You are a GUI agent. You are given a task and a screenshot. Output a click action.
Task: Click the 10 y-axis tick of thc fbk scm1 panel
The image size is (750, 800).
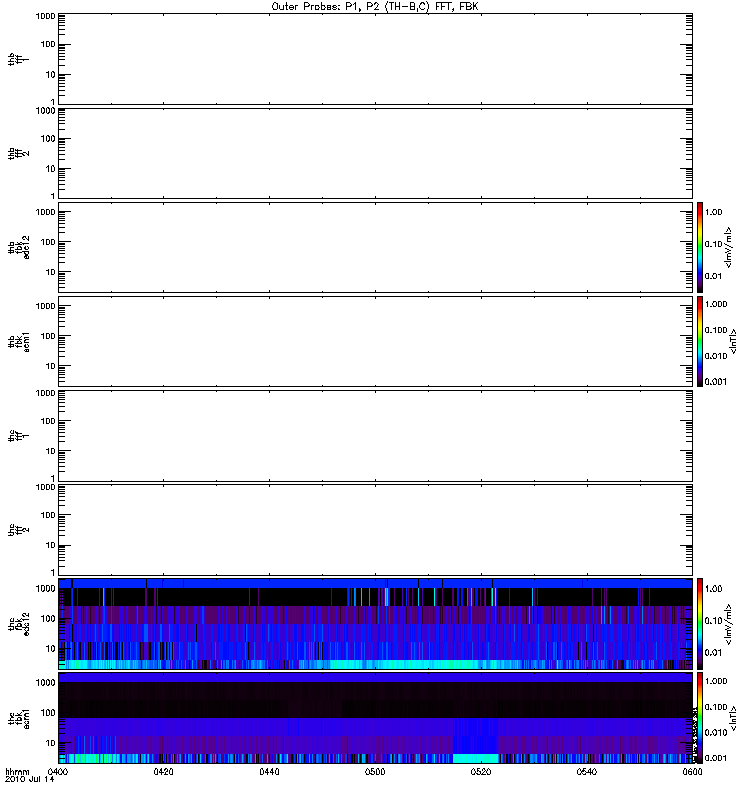pyautogui.click(x=50, y=743)
